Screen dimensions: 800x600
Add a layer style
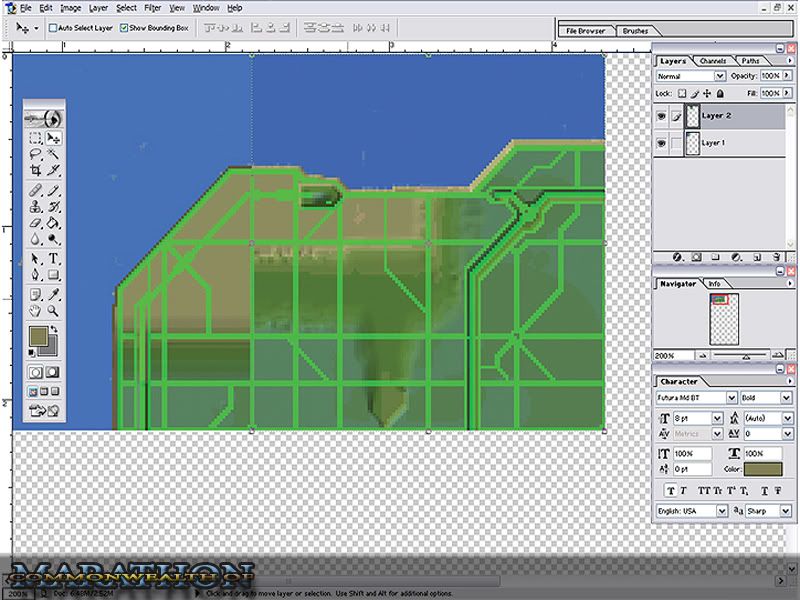[677, 257]
